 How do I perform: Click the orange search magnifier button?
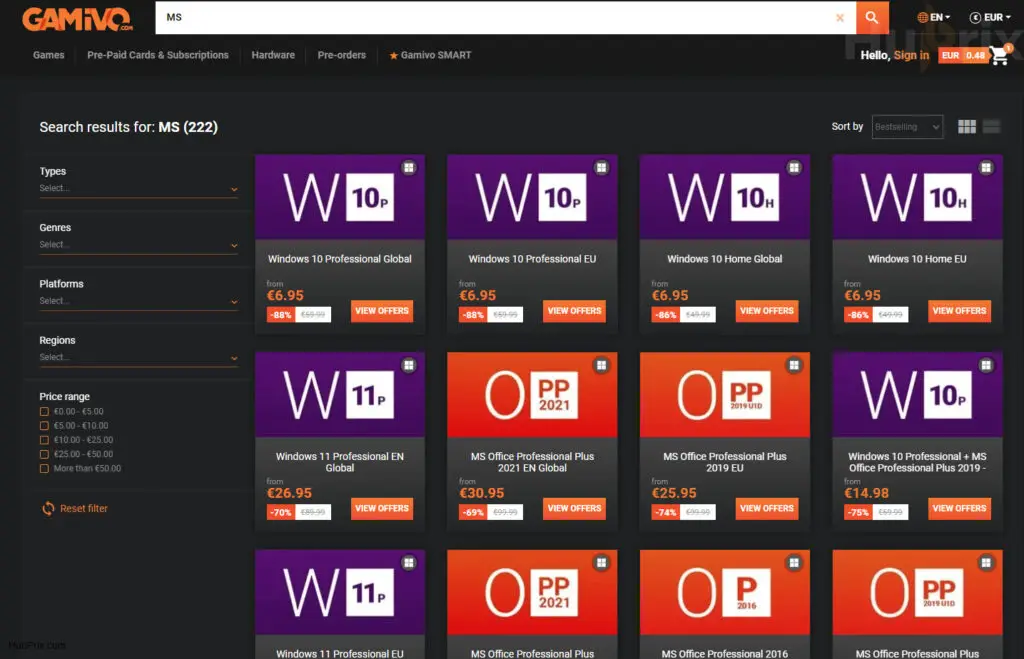coord(872,18)
